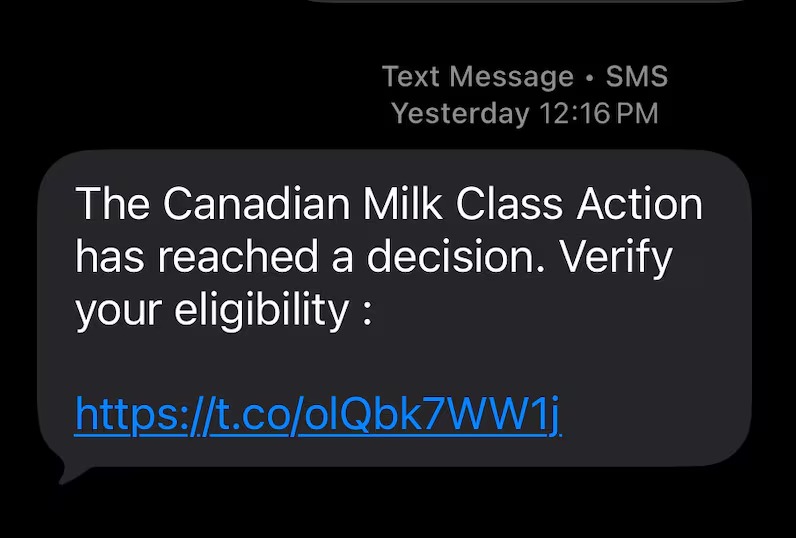796x538 pixels.
Task: Click the "Text Message • SMS" header label
Action: click(x=524, y=77)
